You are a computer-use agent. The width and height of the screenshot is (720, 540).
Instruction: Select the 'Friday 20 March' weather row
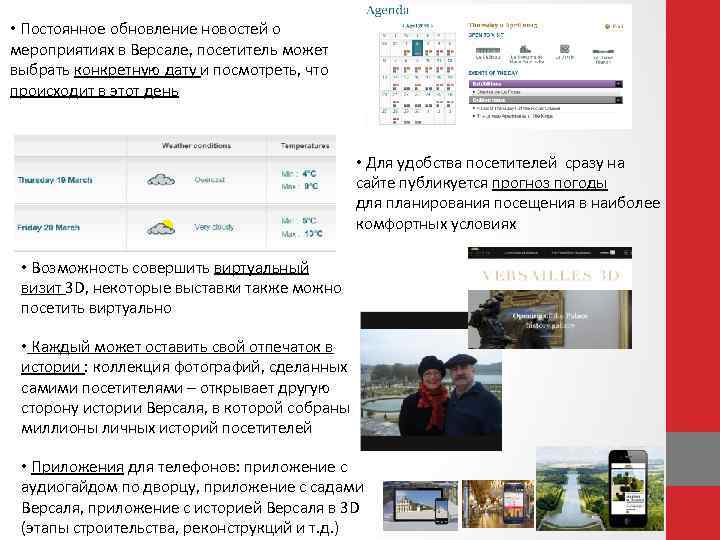[175, 227]
